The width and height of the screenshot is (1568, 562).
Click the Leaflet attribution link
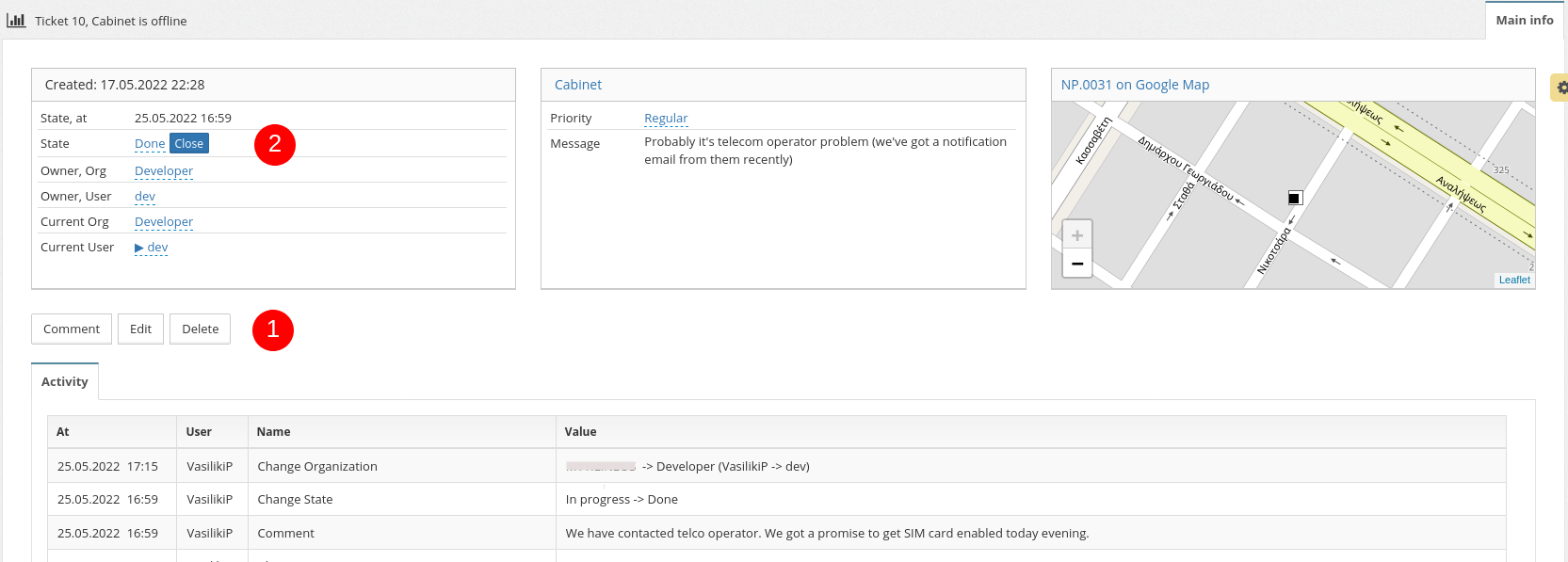pos(1514,280)
